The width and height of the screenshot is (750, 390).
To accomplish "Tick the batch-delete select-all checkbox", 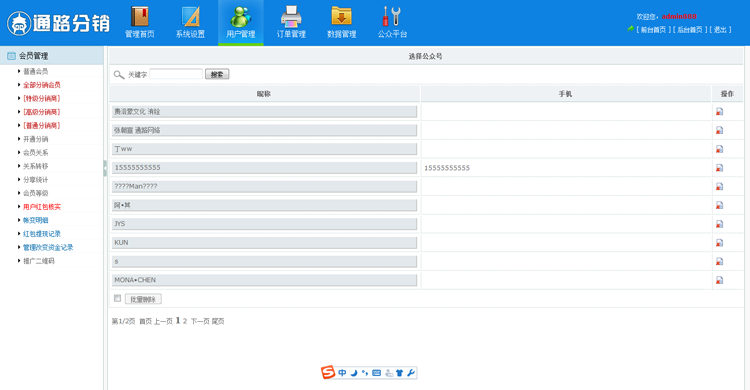I will tap(117, 298).
